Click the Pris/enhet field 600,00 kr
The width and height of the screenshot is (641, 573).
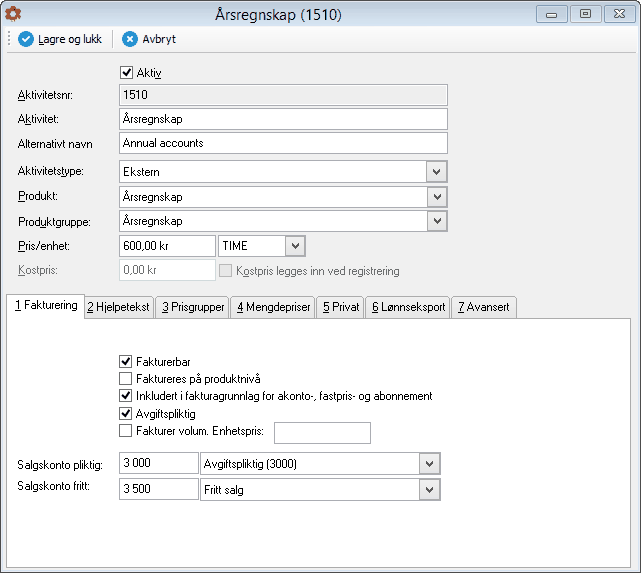(x=167, y=246)
